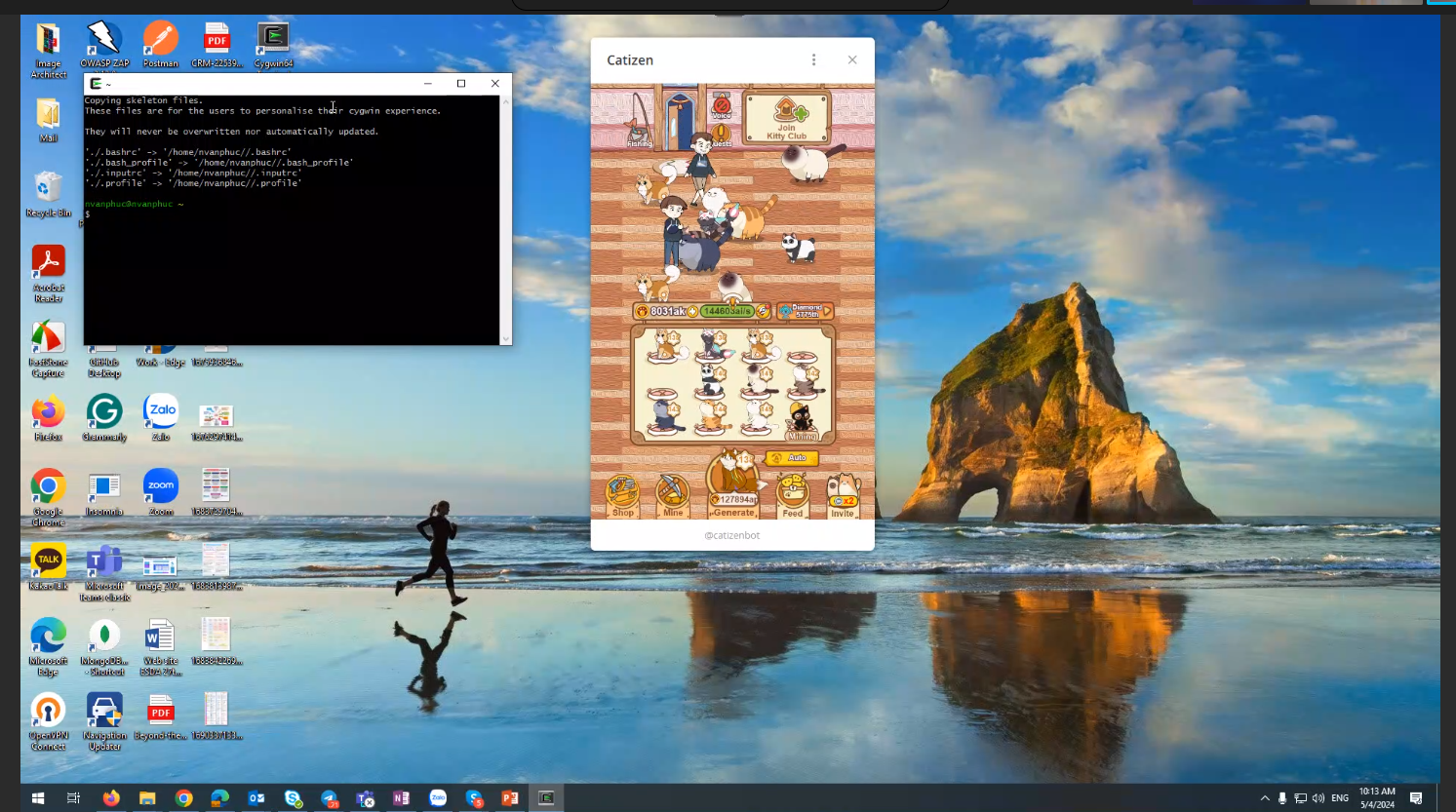Screen dimensions: 1456x812
Task: Close the Catizen mini app window
Action: pyautogui.click(x=852, y=59)
